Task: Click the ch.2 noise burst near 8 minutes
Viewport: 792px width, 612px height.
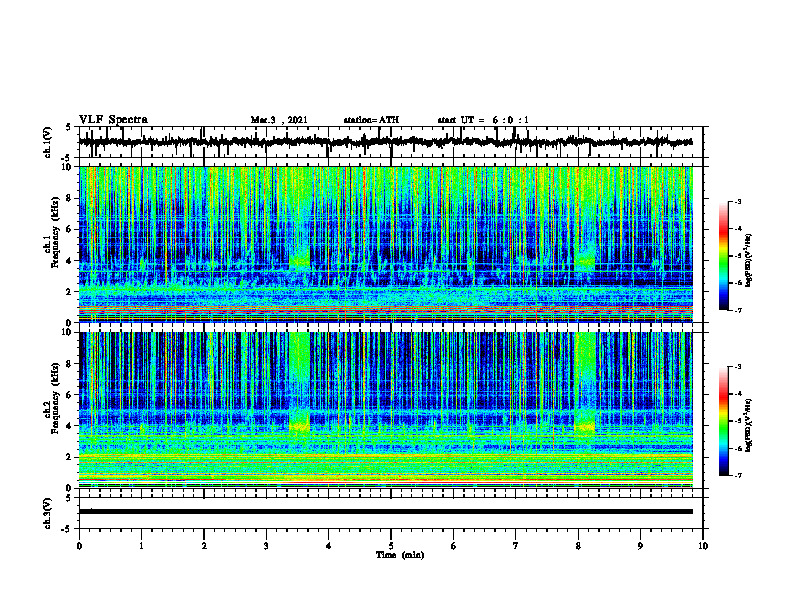Action: click(585, 382)
